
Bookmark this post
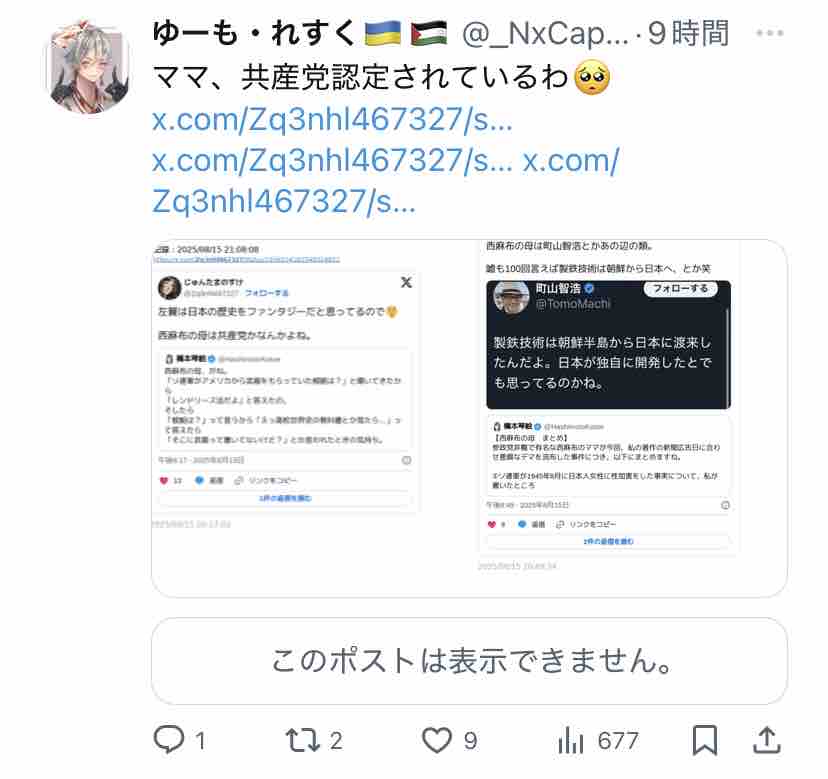point(705,740)
